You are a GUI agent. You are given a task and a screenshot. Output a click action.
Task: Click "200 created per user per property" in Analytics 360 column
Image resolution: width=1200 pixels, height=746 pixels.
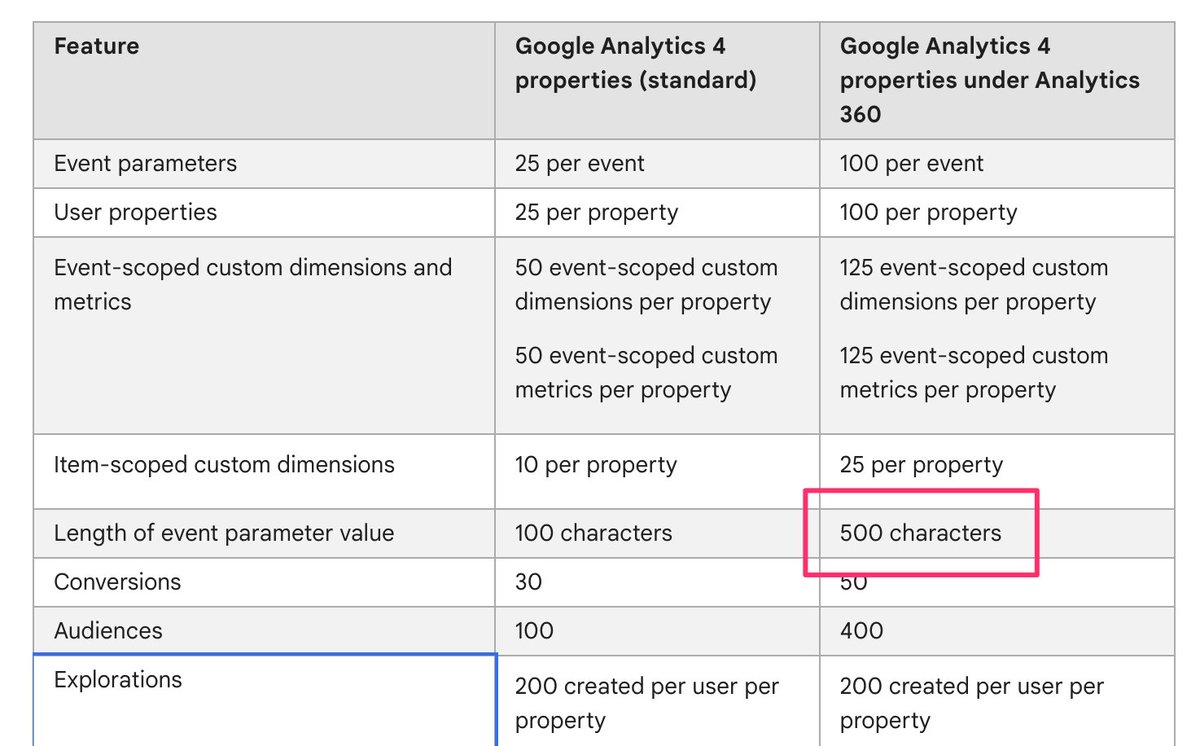tap(972, 703)
